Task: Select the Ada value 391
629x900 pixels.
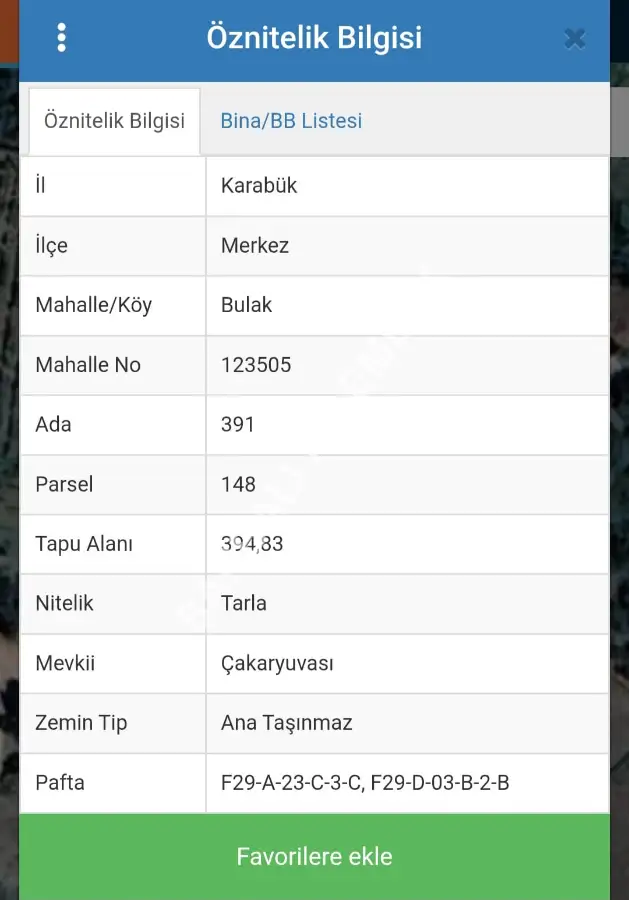Action: (x=238, y=425)
